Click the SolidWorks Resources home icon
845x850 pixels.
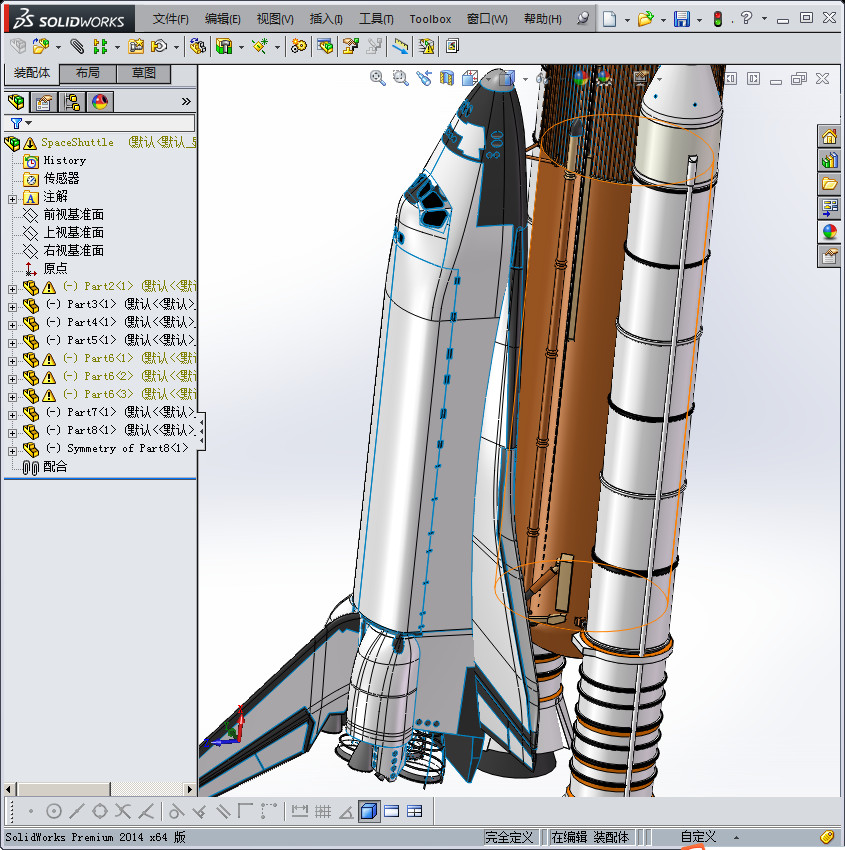tap(829, 137)
